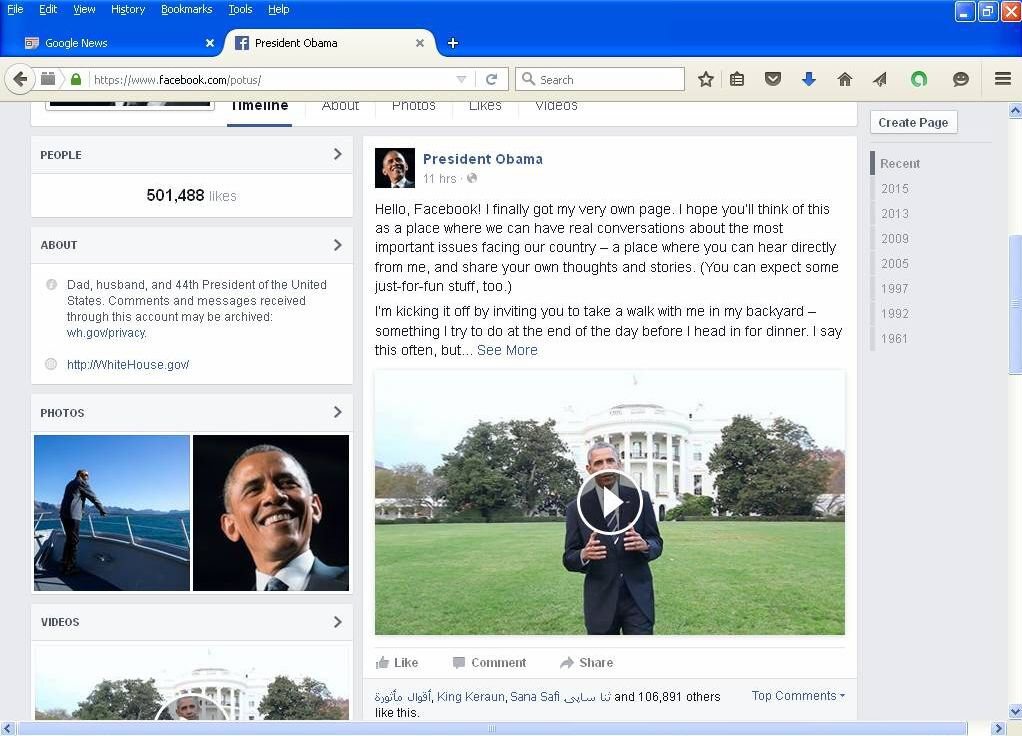Open URL history dropdown arrow
1022x736 pixels.
461,80
